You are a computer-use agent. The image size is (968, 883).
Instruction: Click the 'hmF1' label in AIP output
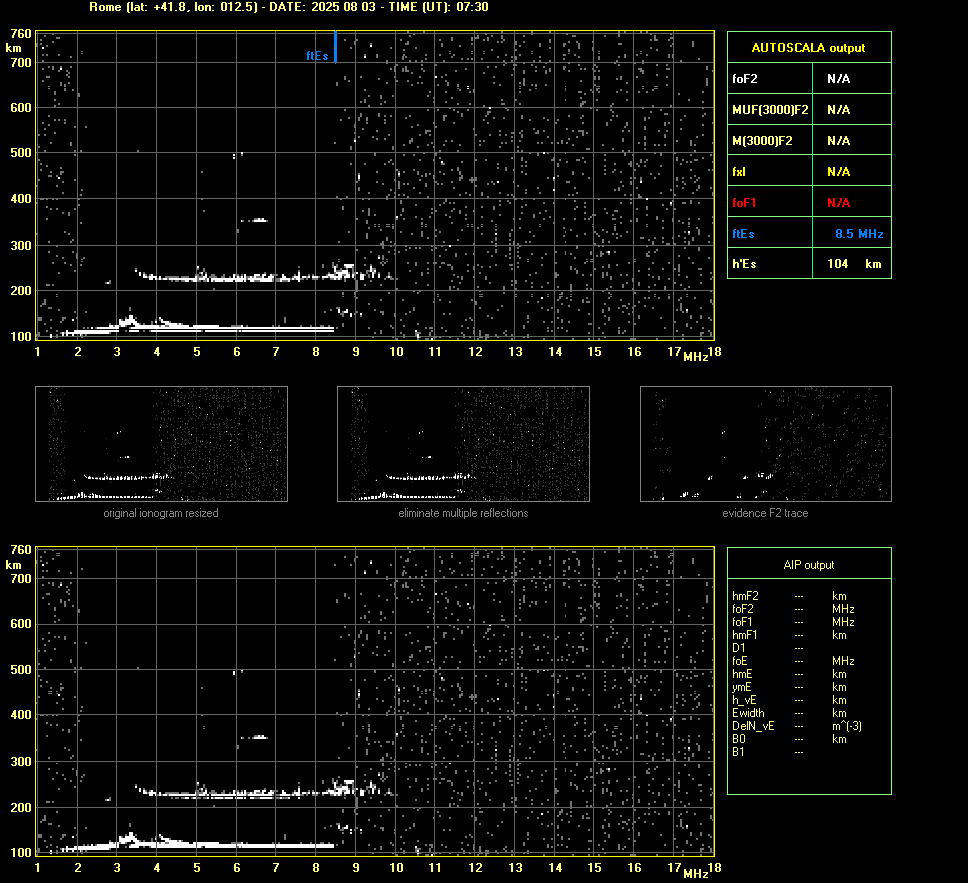(745, 635)
